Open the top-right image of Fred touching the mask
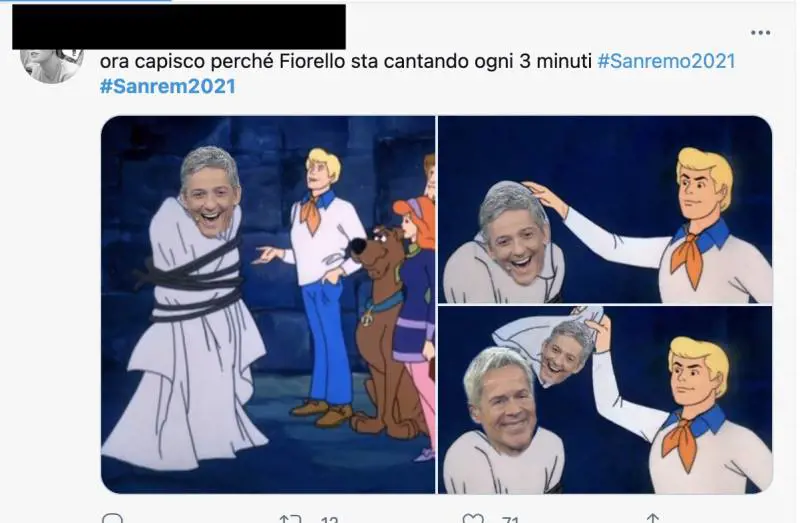Viewport: 800px width, 523px height. point(605,210)
